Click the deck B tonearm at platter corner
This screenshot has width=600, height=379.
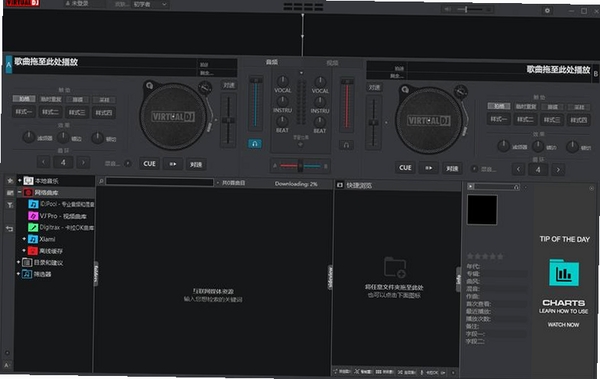462,92
